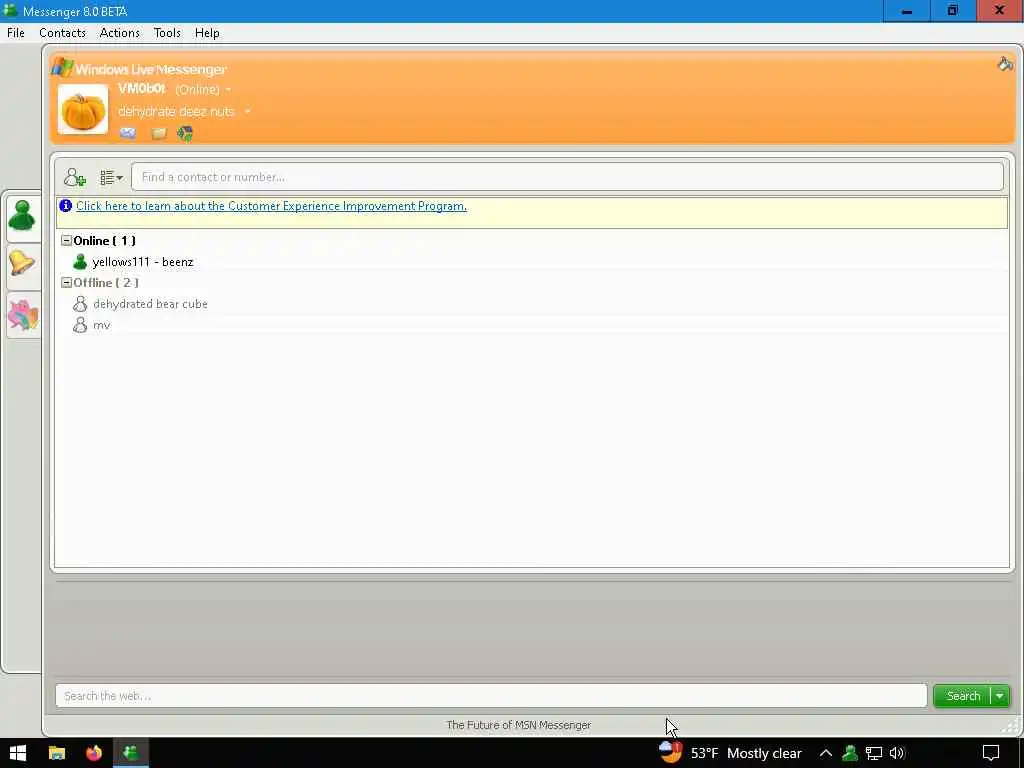Restore down the Messenger window

click(953, 10)
